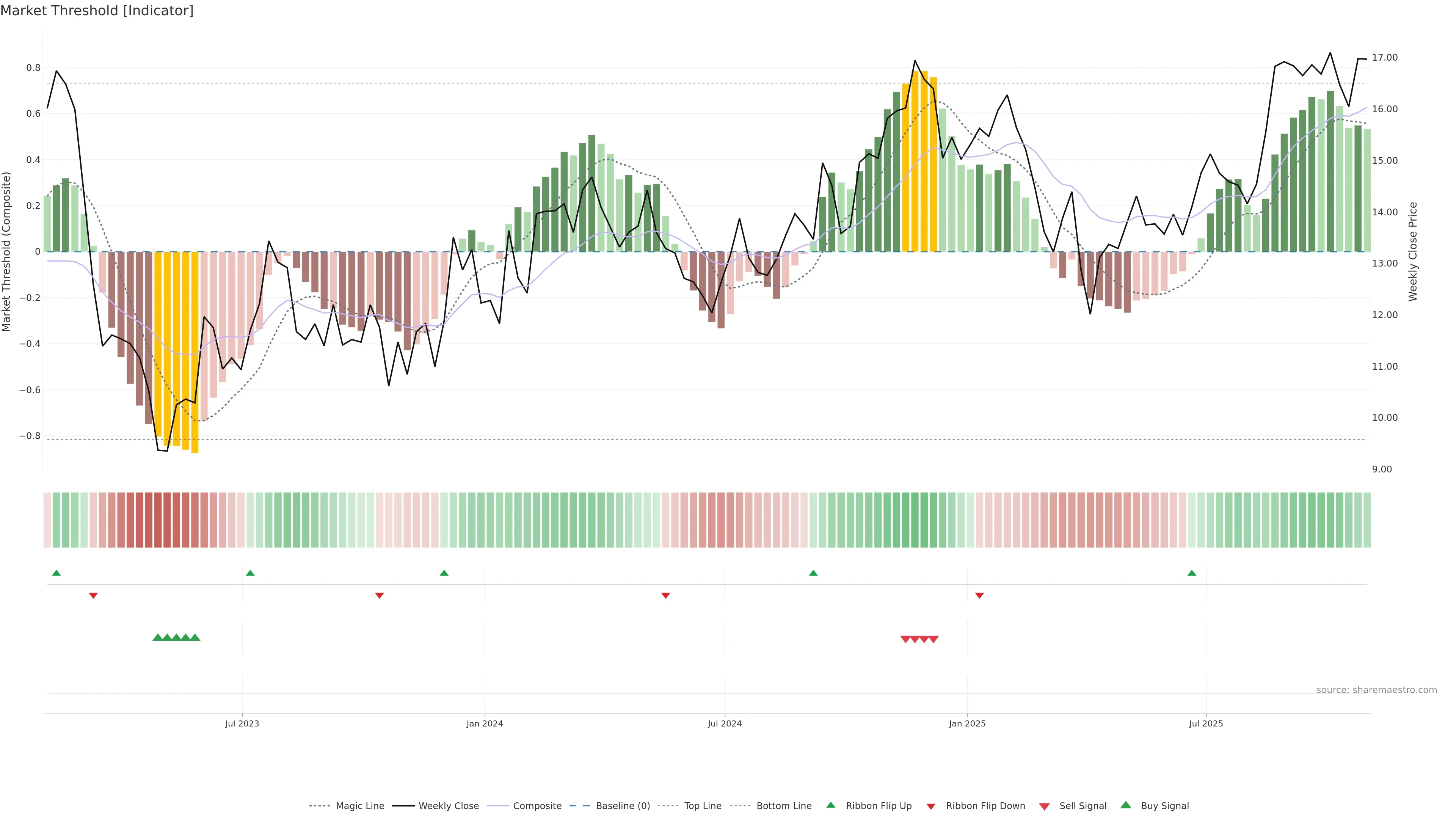This screenshot has height=819, width=1456.
Task: Select the leftmost green Ribbon Flip Up marker
Action: coord(56,573)
